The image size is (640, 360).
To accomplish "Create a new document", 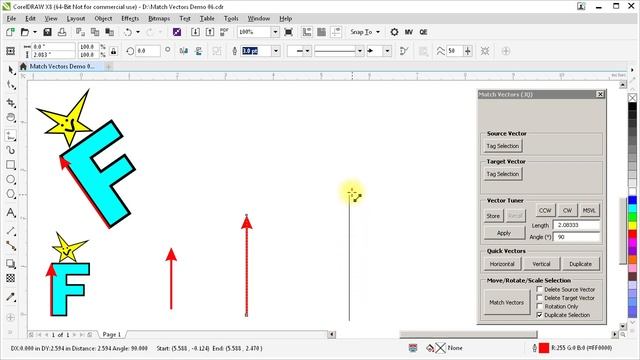I will (10, 32).
